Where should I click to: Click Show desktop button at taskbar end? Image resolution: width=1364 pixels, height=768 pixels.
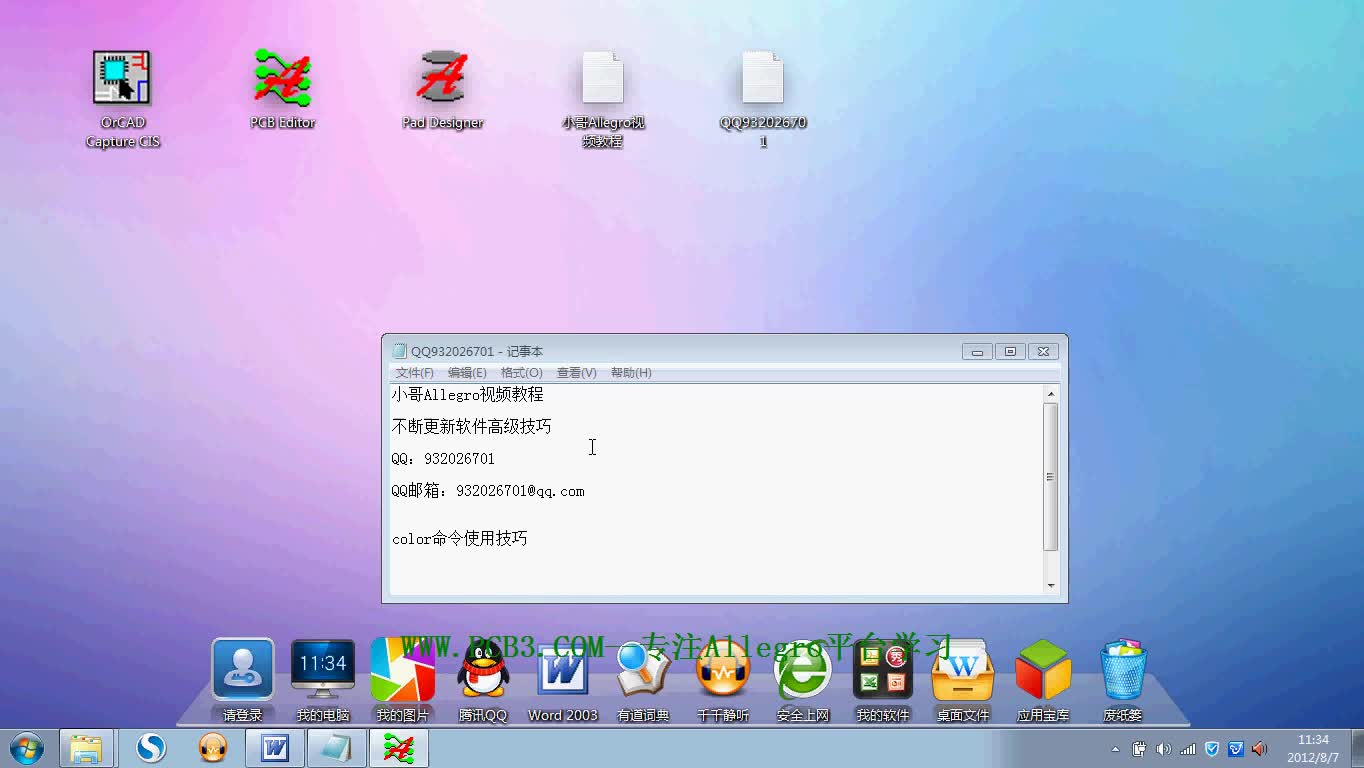tap(1357, 749)
